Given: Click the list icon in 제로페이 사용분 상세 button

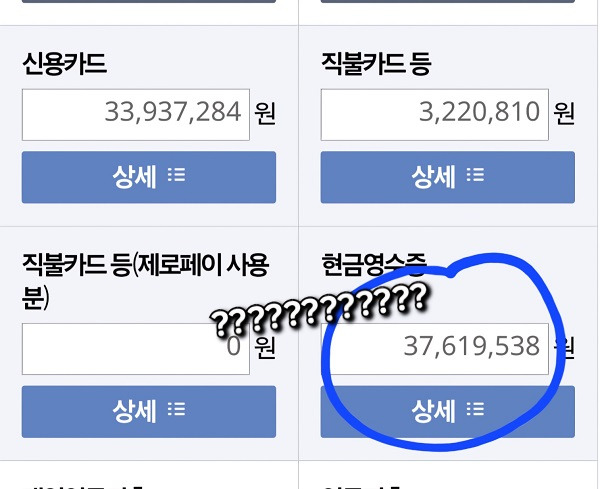Looking at the screenshot, I should point(176,409).
